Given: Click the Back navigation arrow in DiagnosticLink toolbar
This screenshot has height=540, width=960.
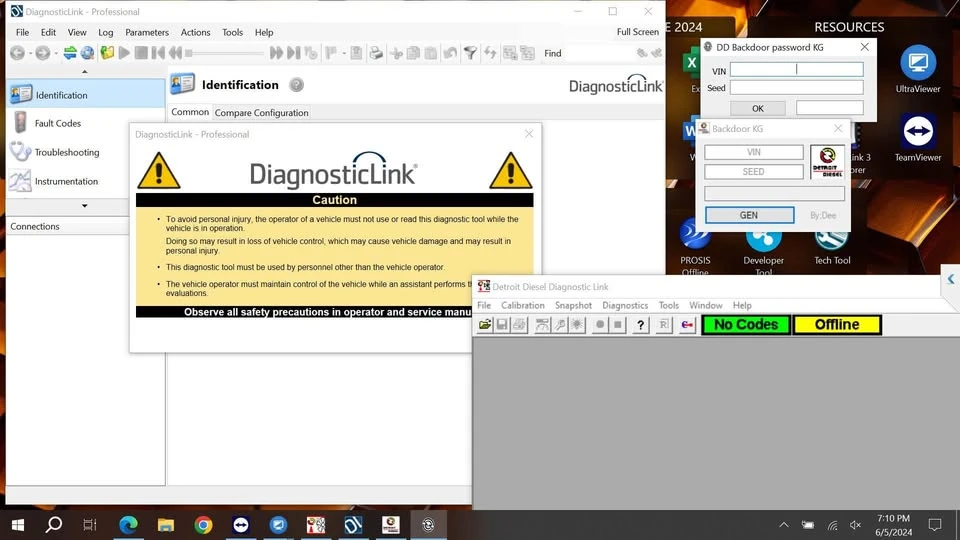Looking at the screenshot, I should click(x=17, y=53).
